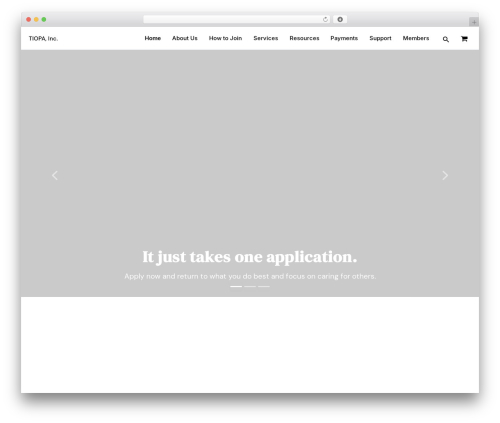Reload the page with the refresh icon
Image resolution: width=500 pixels, height=423 pixels.
coord(325,20)
